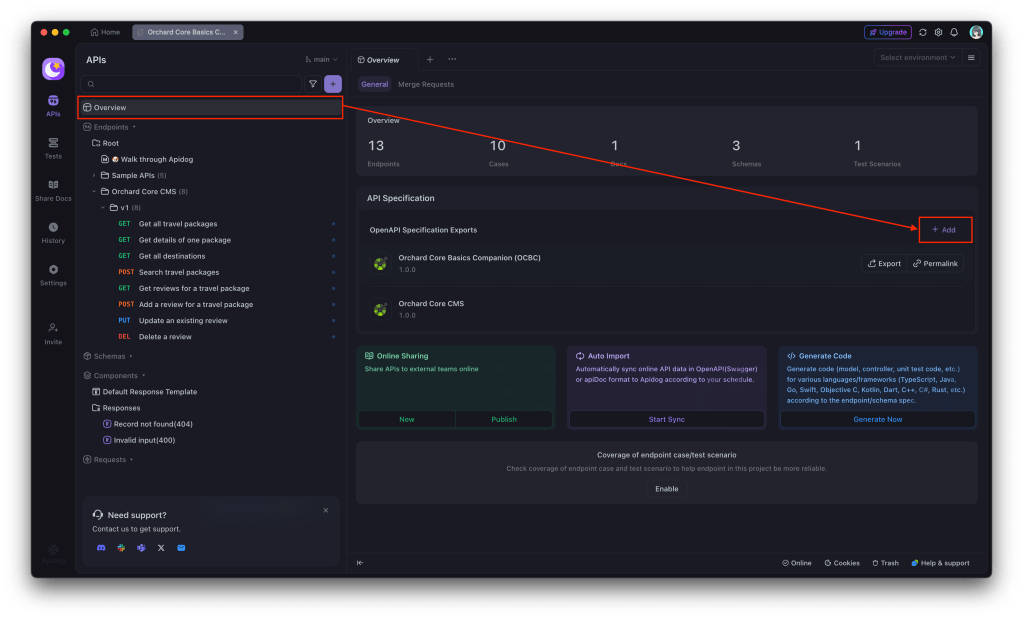Open Share Docs from left sidebar
1023x619 pixels.
coord(53,189)
